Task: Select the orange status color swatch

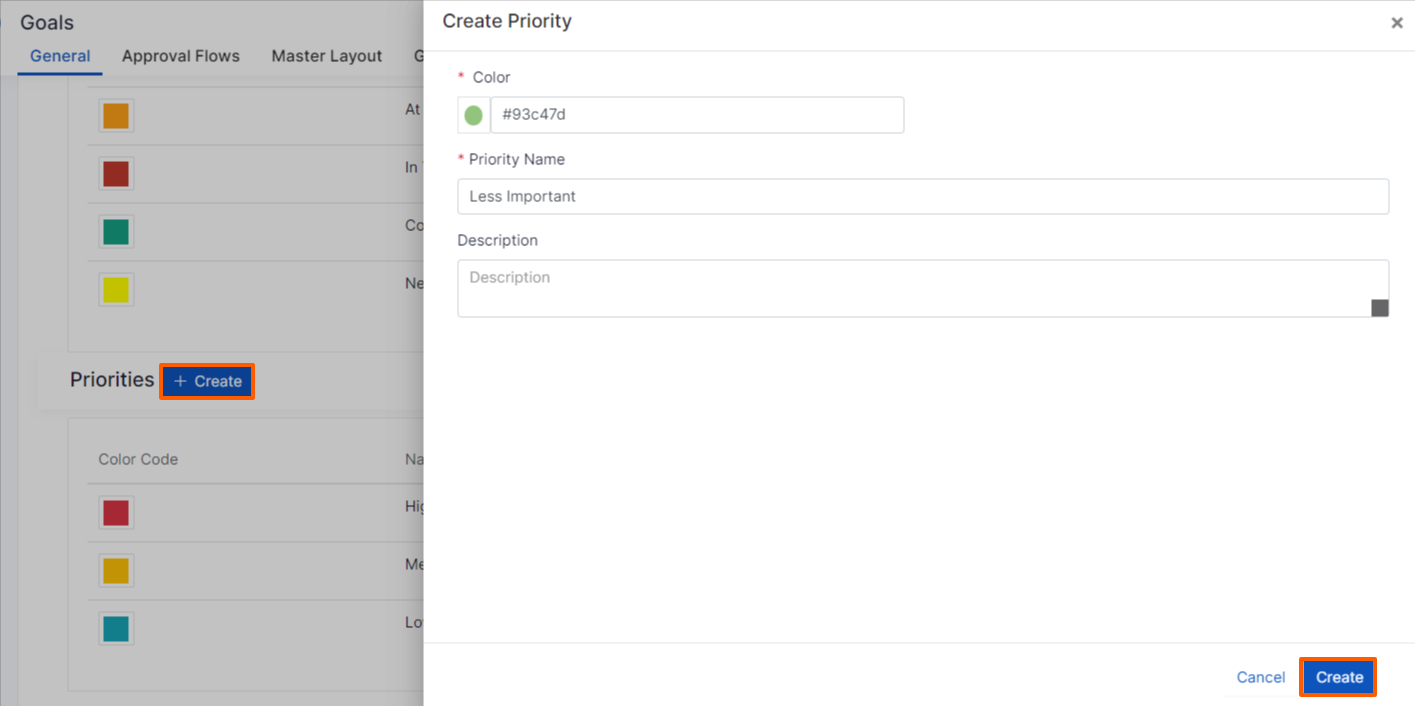Action: 116,115
